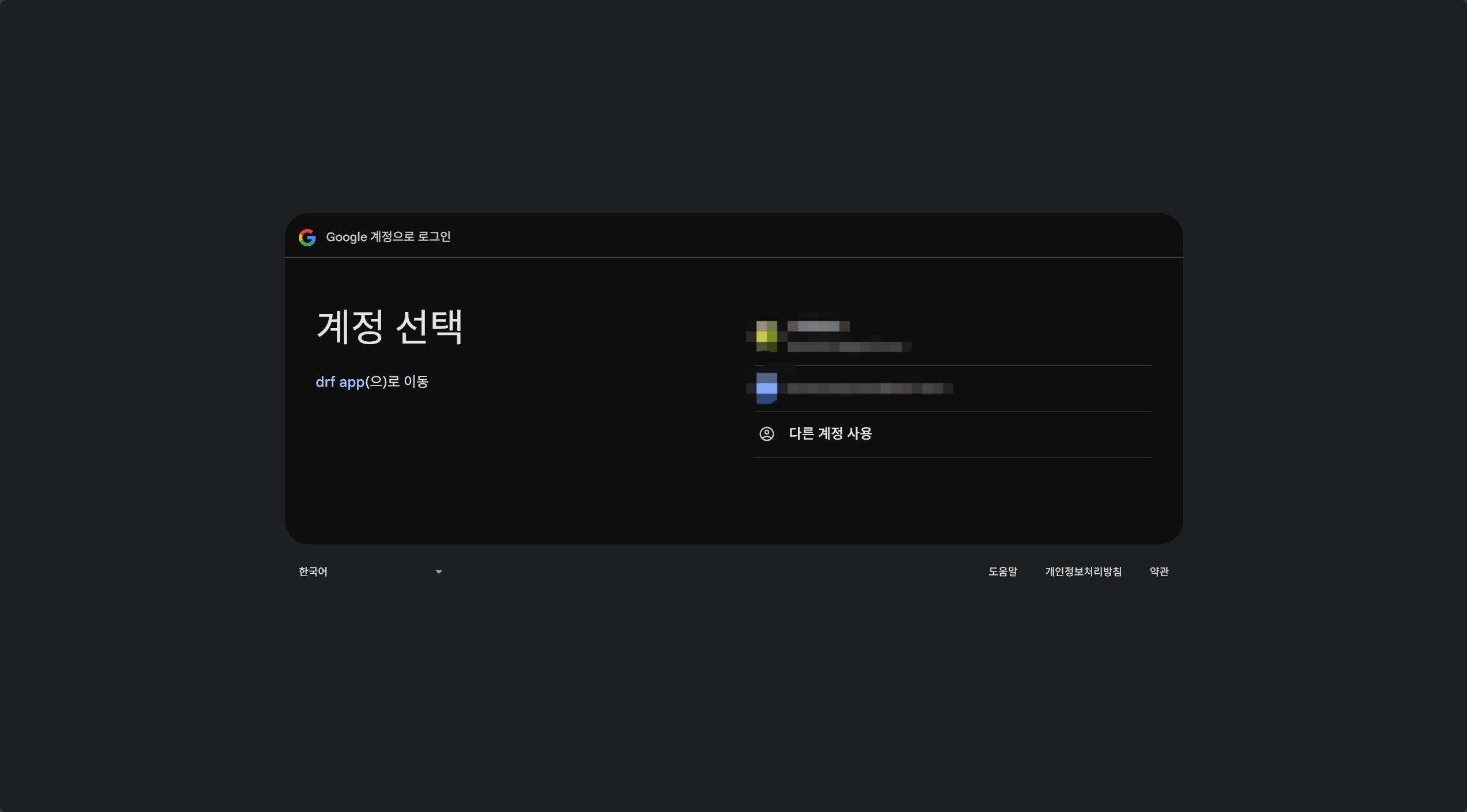Click the blurred email of second account

(x=869, y=389)
